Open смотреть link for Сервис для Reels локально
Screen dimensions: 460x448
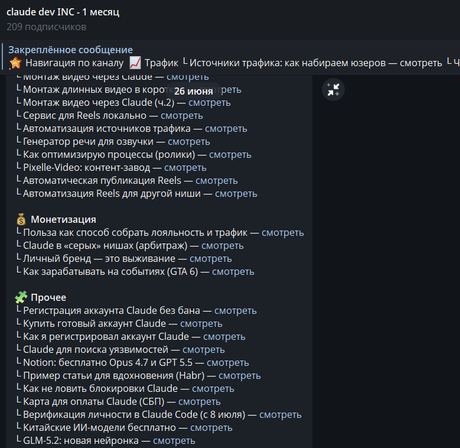[182, 115]
